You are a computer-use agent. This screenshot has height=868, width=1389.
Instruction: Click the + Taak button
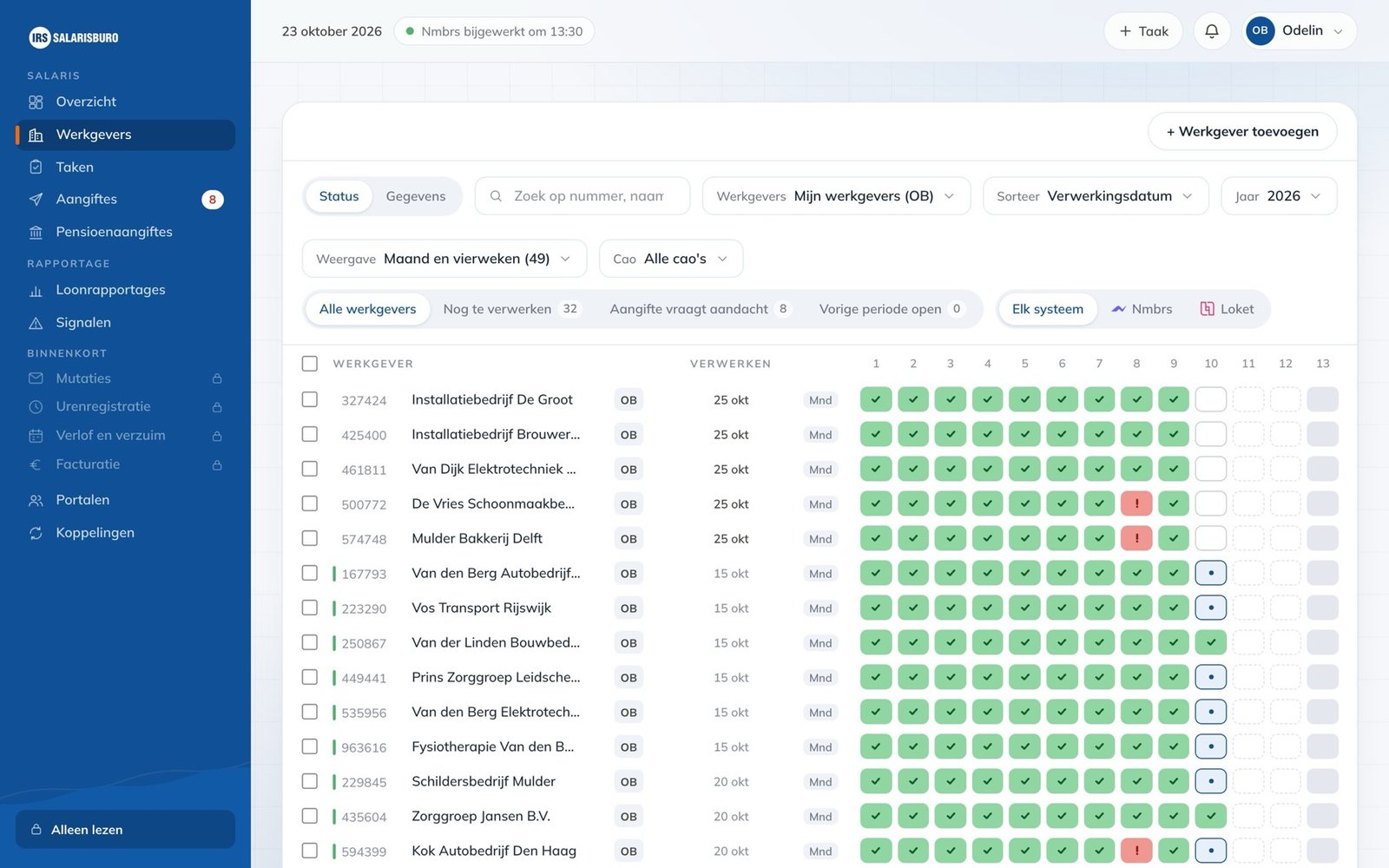point(1143,31)
